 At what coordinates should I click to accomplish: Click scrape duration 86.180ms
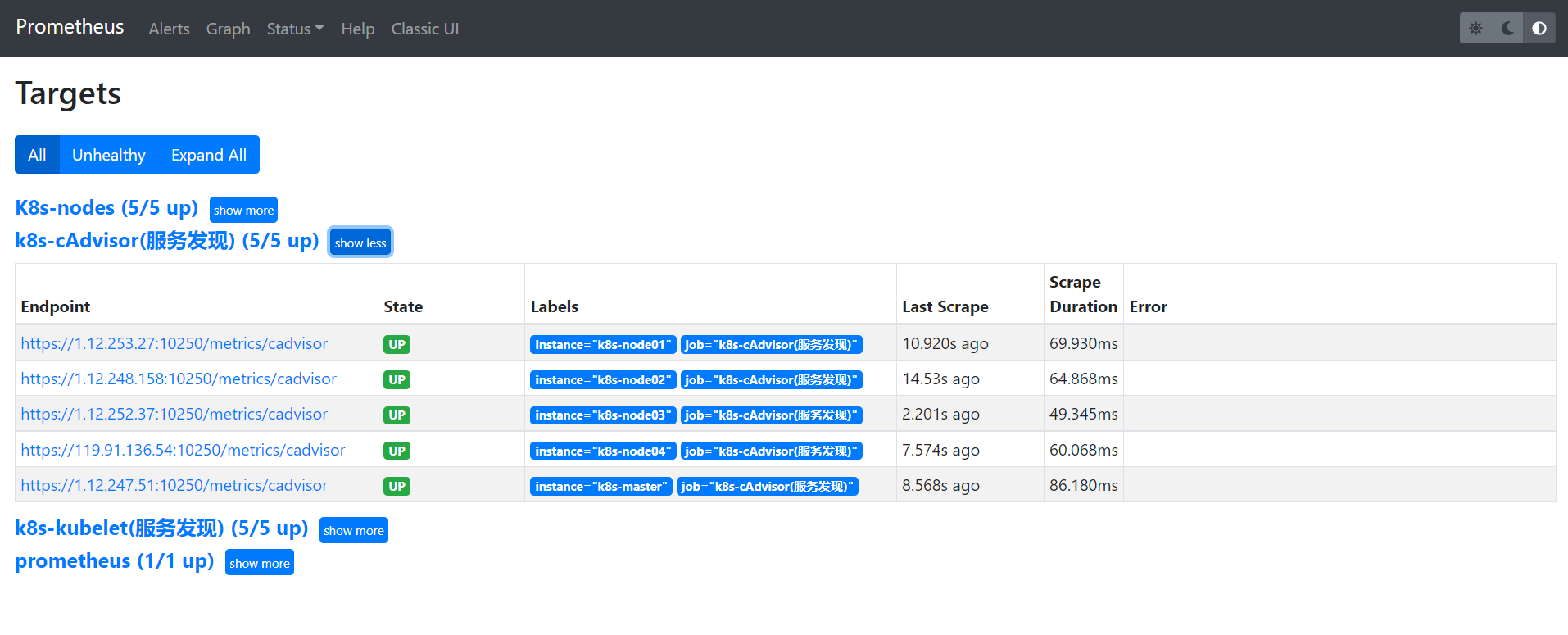pos(1084,485)
